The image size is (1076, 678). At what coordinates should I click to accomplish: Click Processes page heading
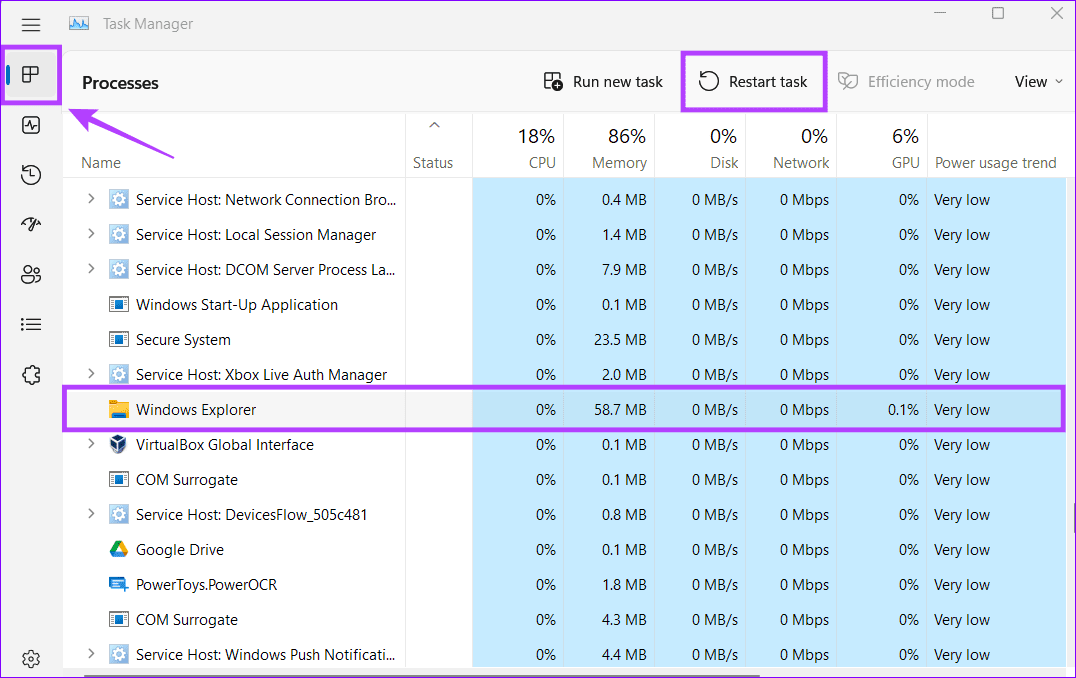pos(120,83)
